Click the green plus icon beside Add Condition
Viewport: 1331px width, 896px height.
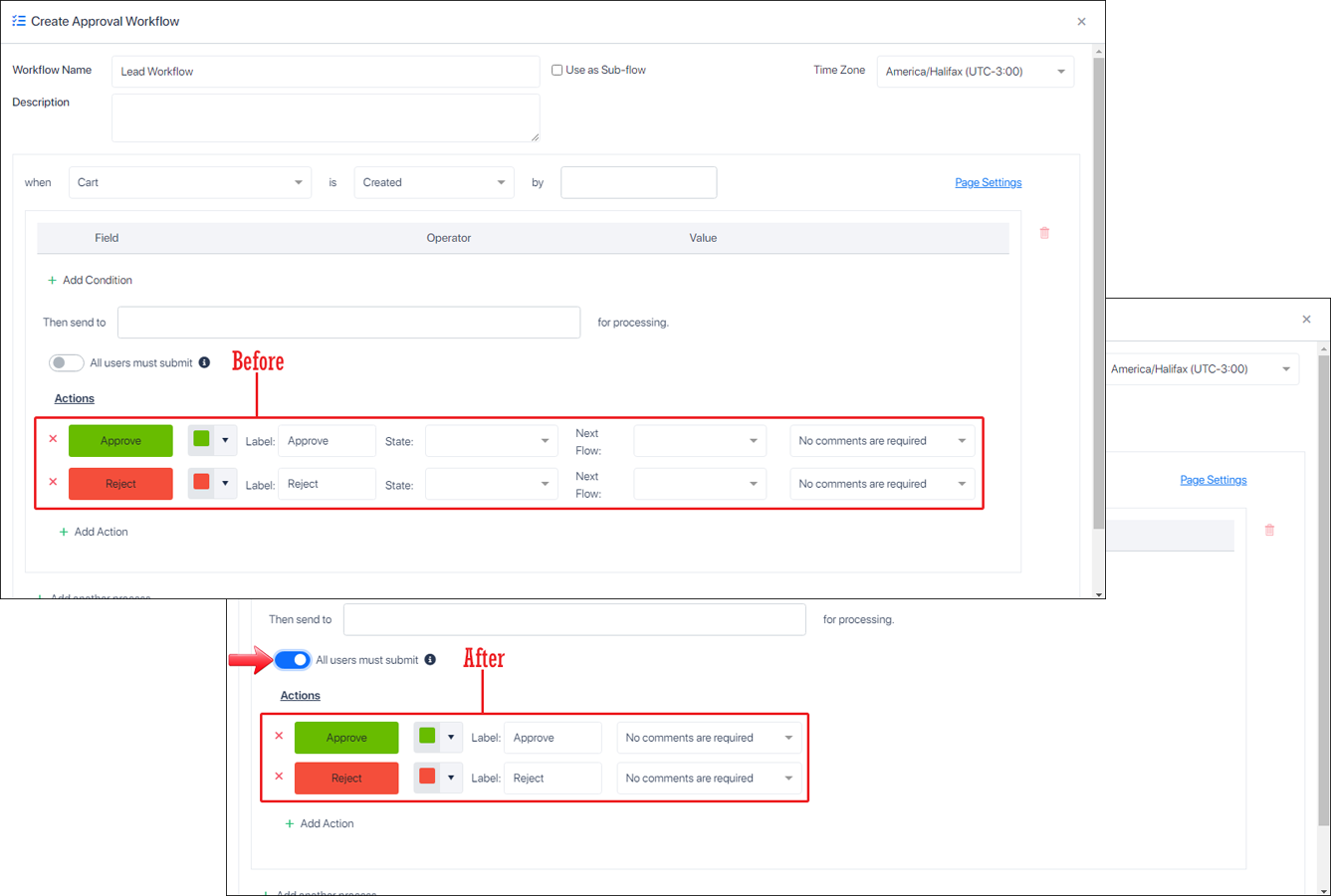coord(51,280)
